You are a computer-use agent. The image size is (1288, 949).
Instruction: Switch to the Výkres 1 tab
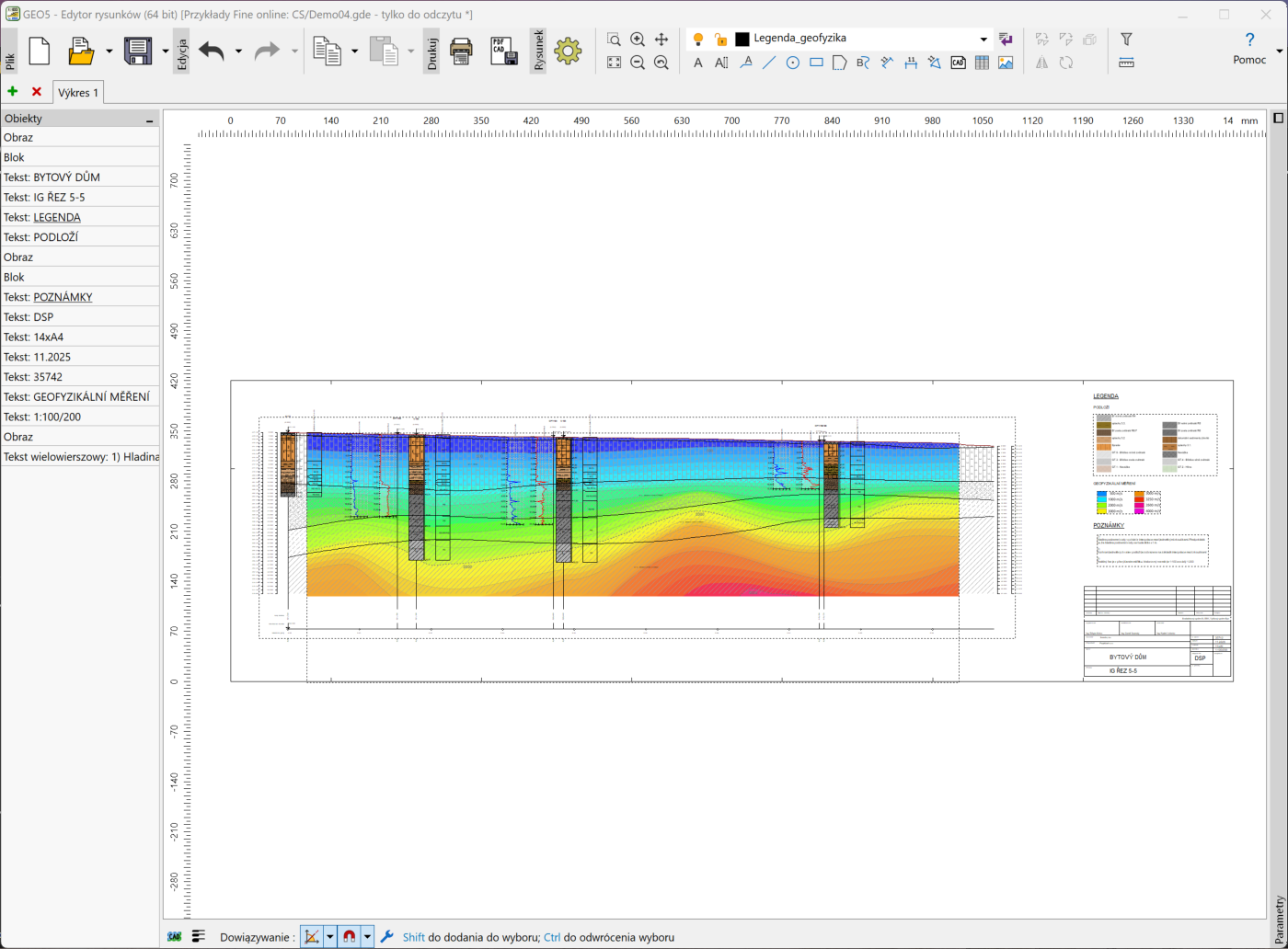pyautogui.click(x=78, y=93)
